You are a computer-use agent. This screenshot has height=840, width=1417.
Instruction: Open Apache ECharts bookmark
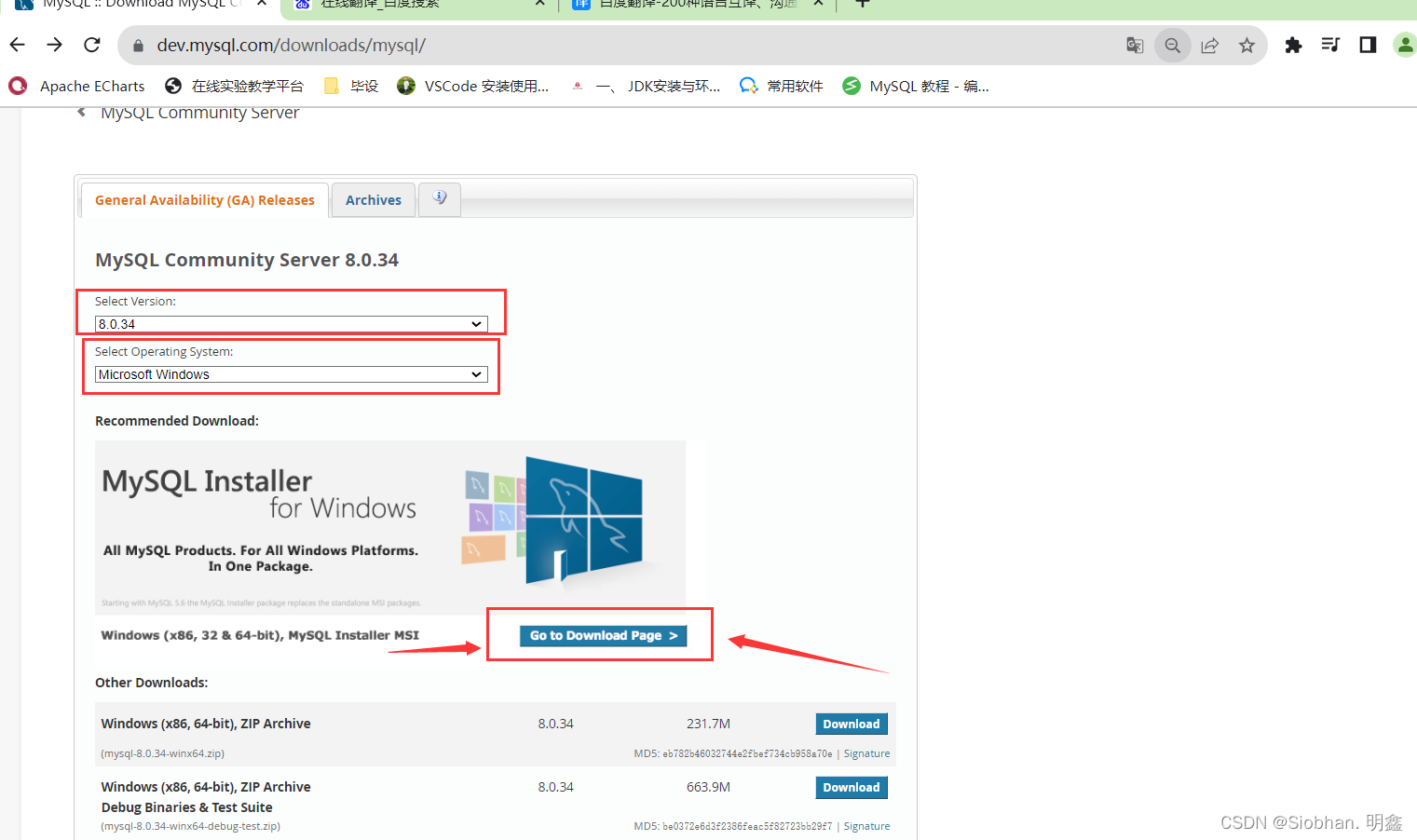(x=76, y=86)
